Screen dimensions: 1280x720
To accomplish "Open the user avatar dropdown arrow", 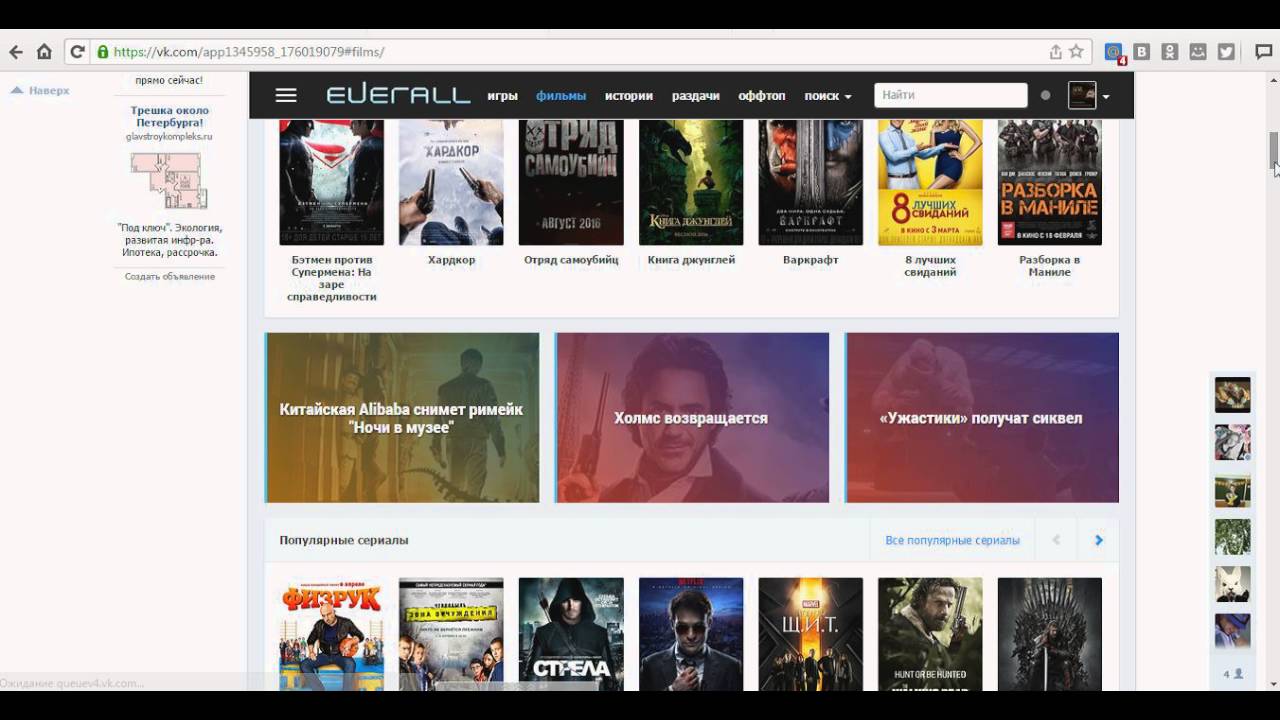I will (1105, 96).
